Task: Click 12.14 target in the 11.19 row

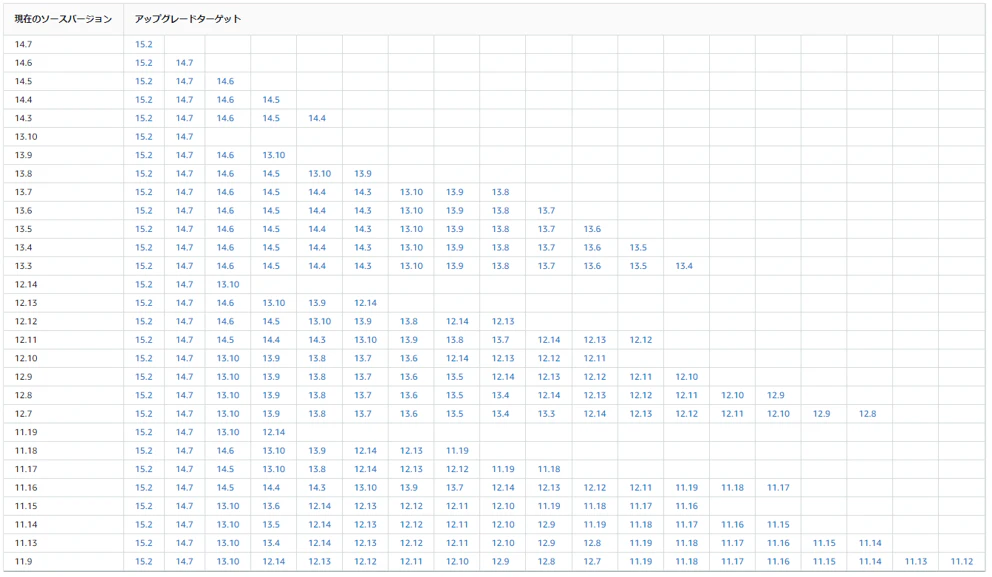Action: 274,432
